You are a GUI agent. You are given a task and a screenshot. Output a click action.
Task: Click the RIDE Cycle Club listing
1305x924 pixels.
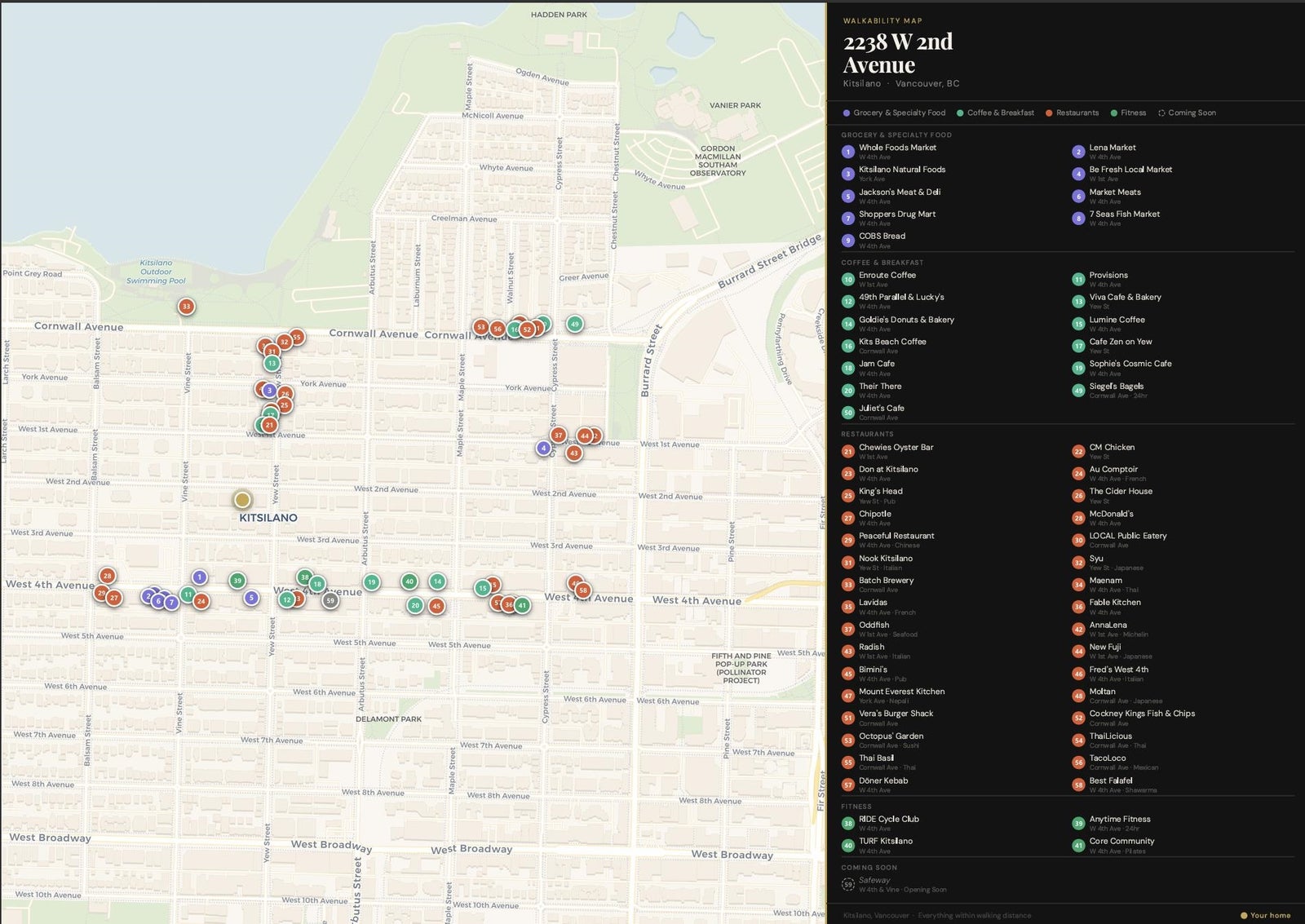tap(888, 820)
